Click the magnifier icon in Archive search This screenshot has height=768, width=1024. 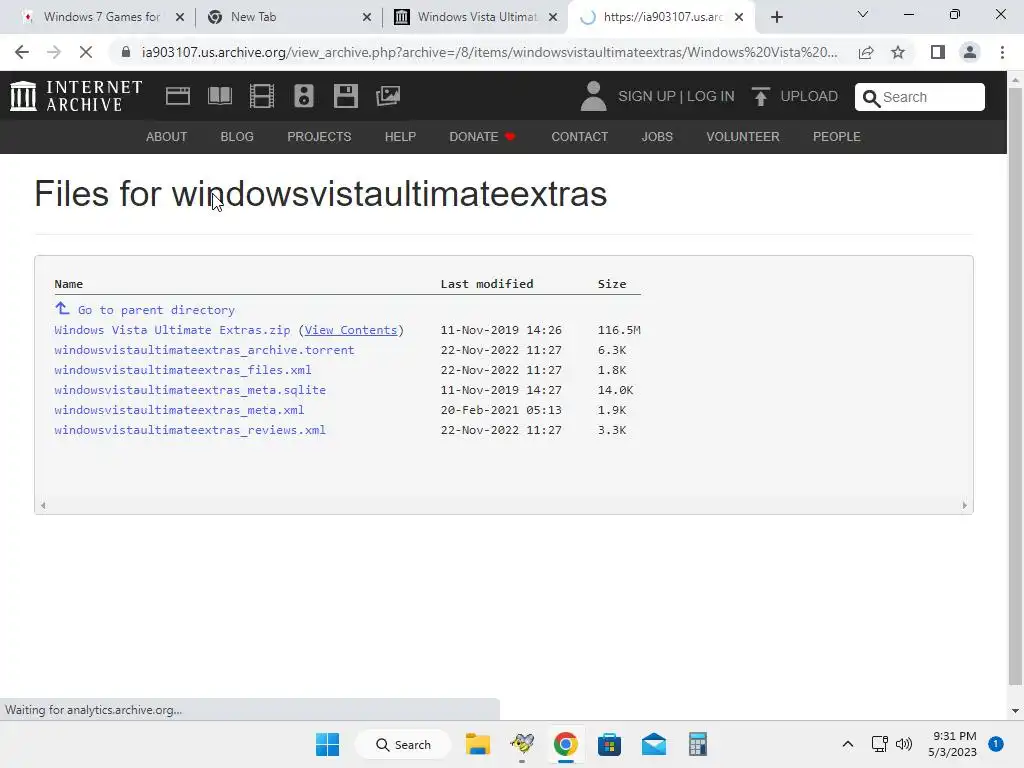point(871,98)
